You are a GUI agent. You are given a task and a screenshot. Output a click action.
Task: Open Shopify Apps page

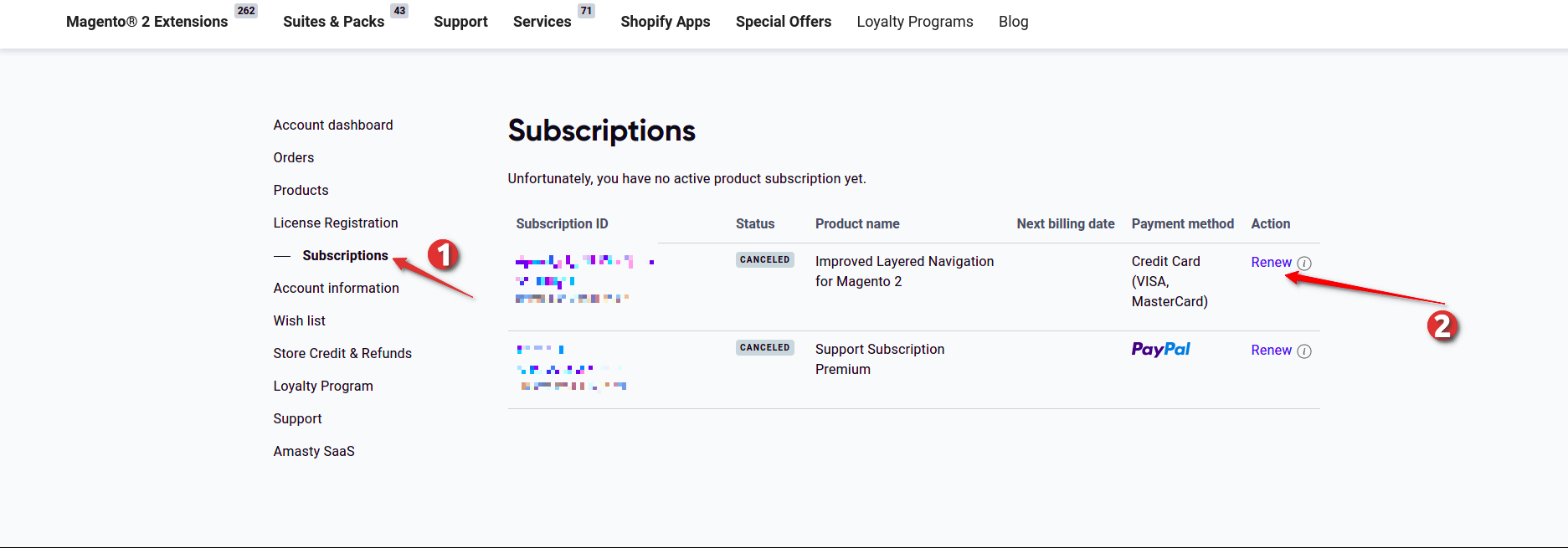[x=666, y=22]
